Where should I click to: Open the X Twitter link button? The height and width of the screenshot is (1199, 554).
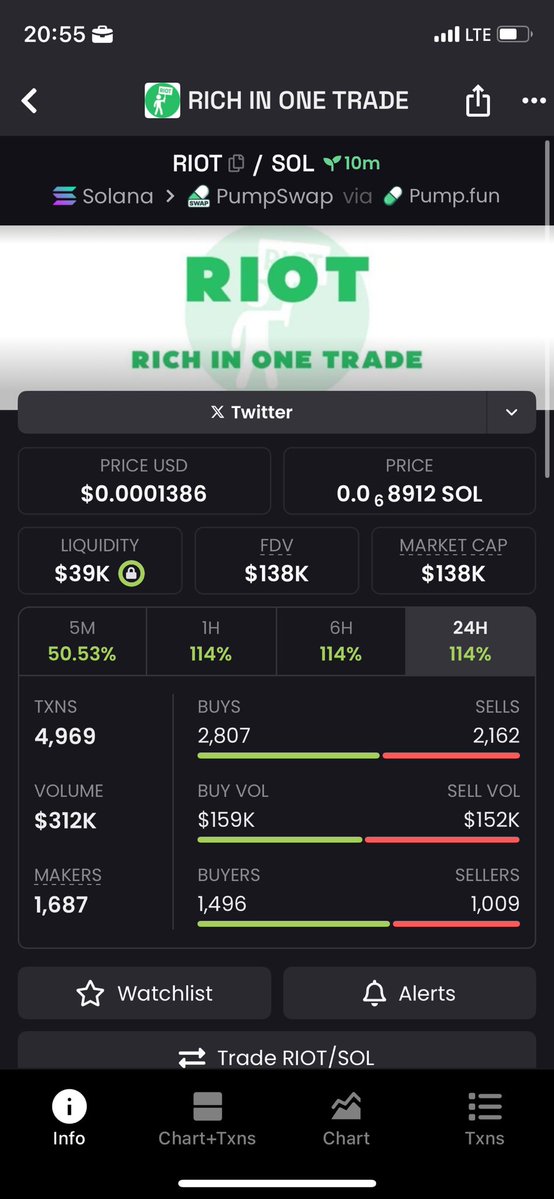pyautogui.click(x=252, y=412)
